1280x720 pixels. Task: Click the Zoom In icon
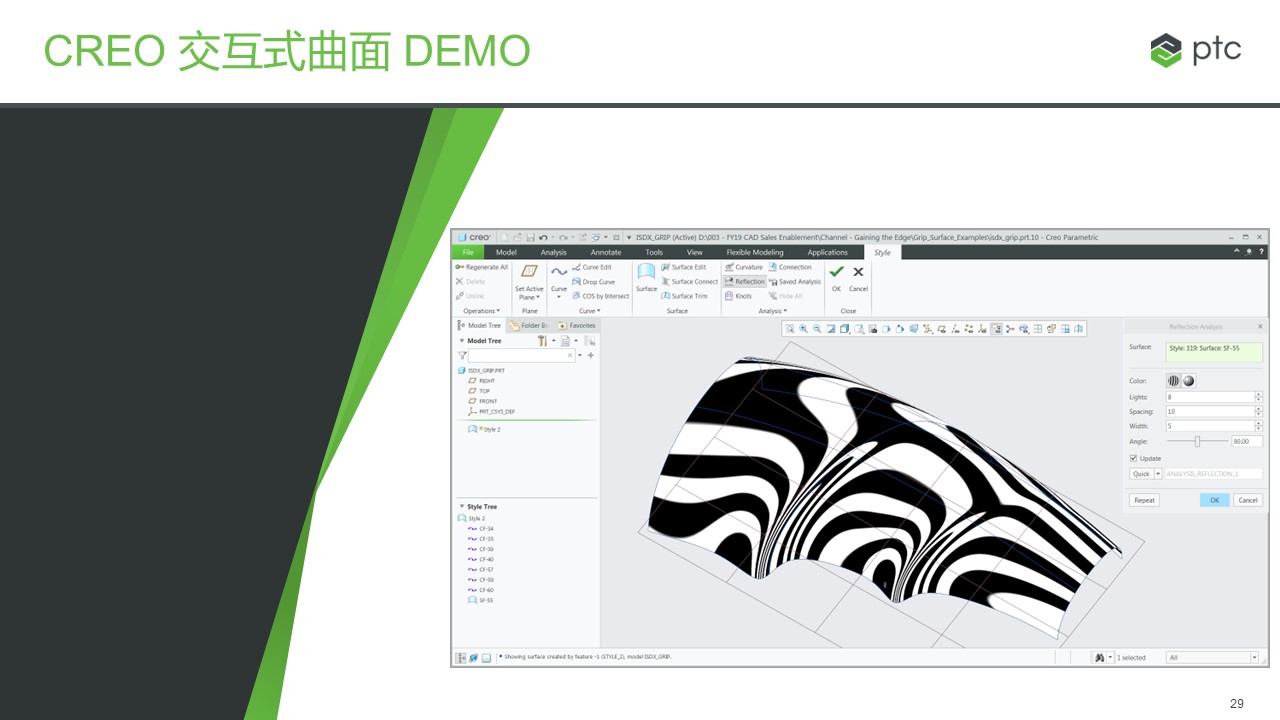click(803, 329)
